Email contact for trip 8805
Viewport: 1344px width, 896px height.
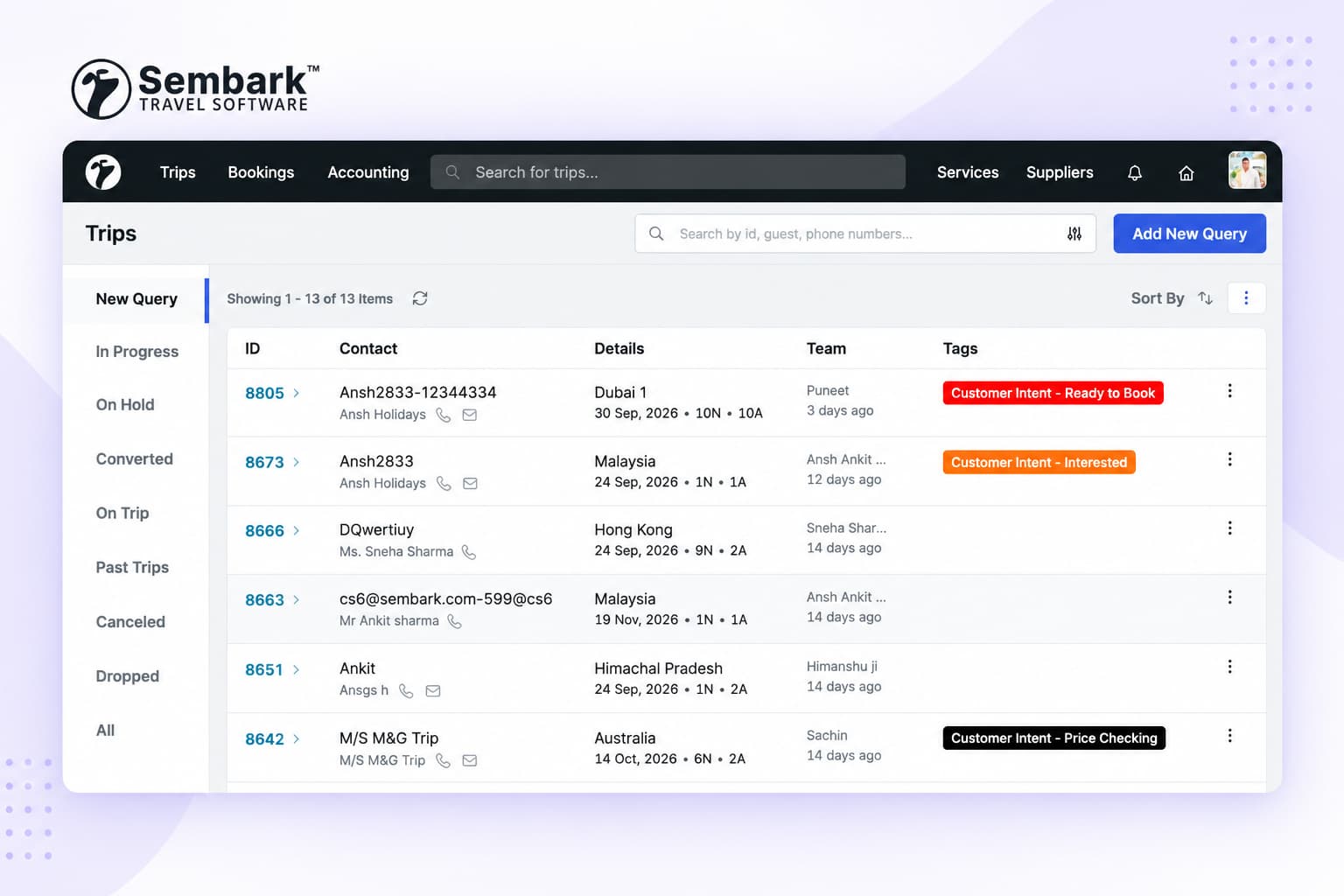[x=470, y=415]
